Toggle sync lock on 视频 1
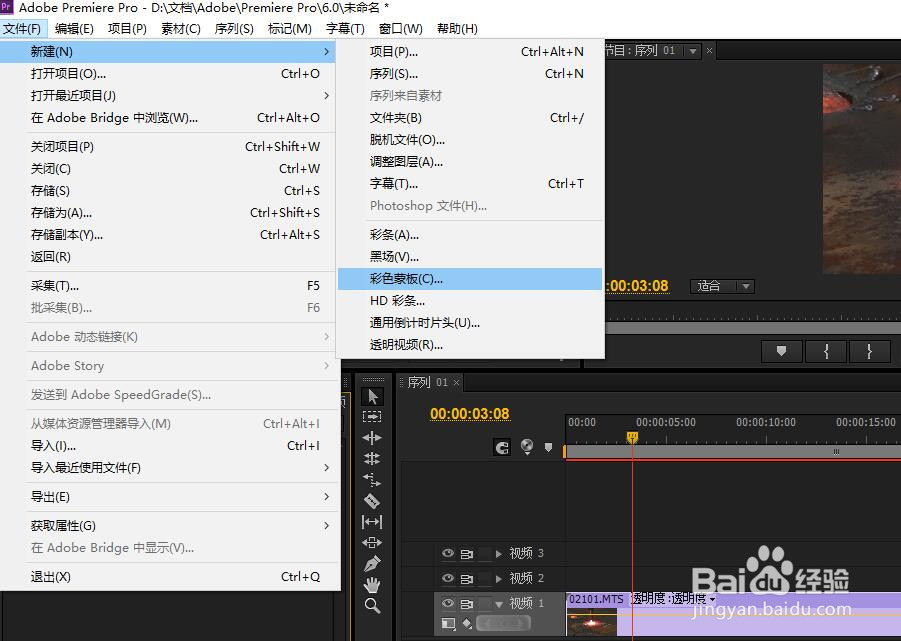This screenshot has width=901, height=641. (x=467, y=604)
